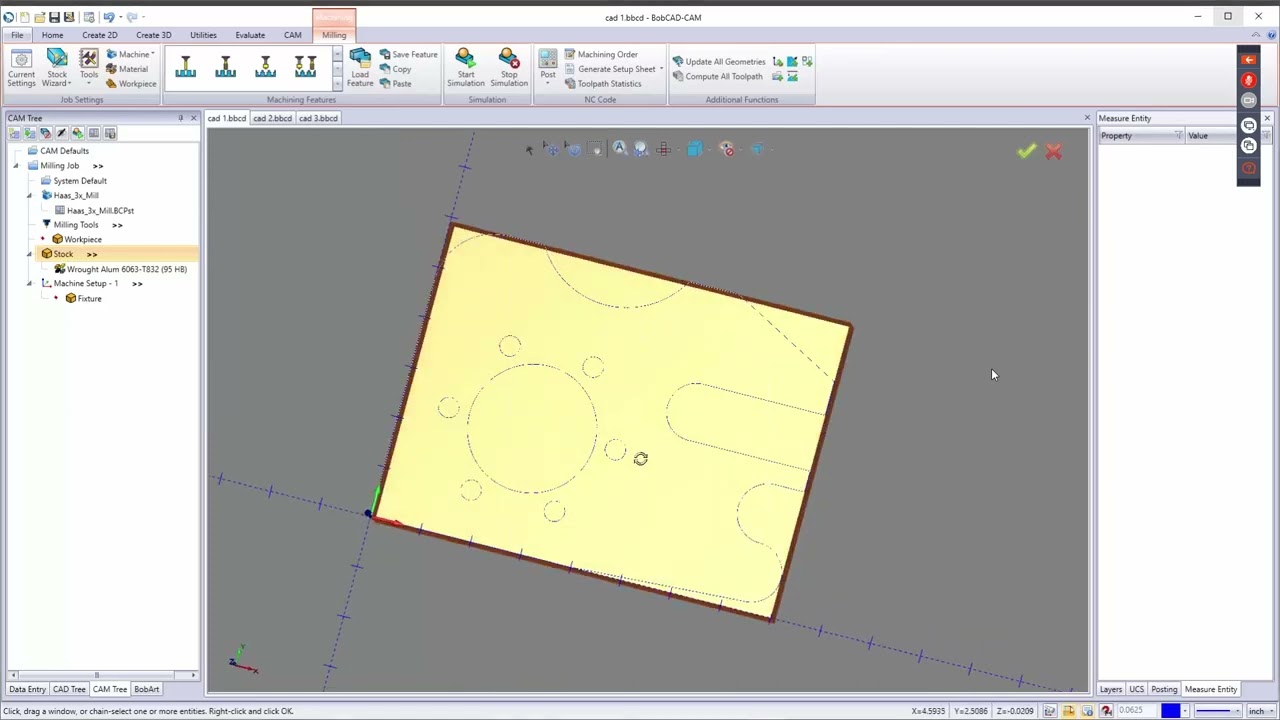The width and height of the screenshot is (1280, 720).
Task: Switch to the cad 2.bbcd document tab
Action: coord(272,118)
